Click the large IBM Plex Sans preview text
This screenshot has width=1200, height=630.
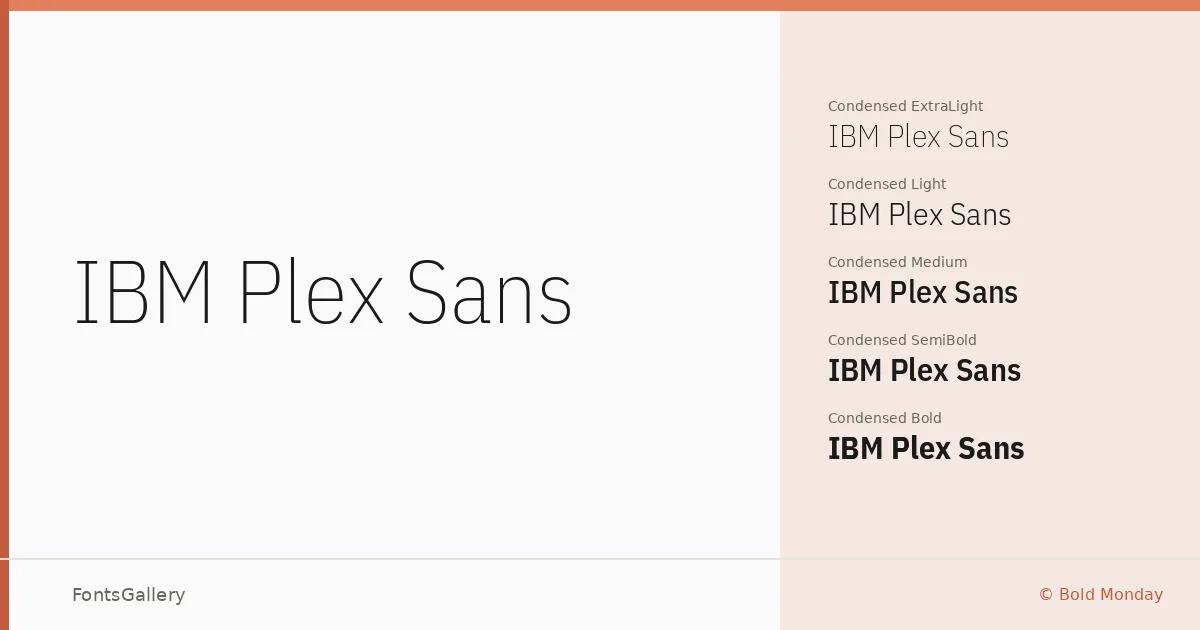[323, 293]
